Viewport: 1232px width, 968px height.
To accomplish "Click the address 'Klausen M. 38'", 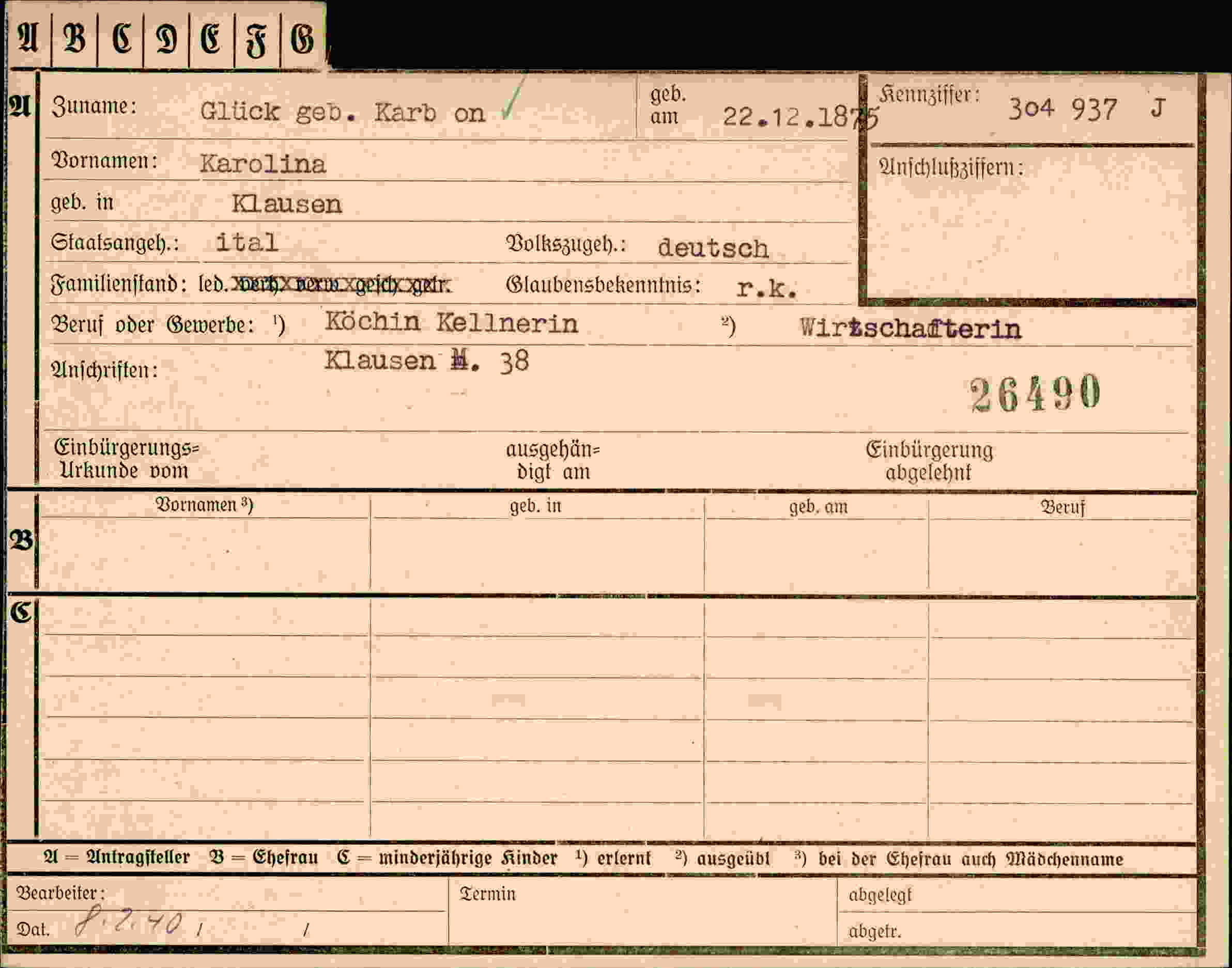I will 427,361.
